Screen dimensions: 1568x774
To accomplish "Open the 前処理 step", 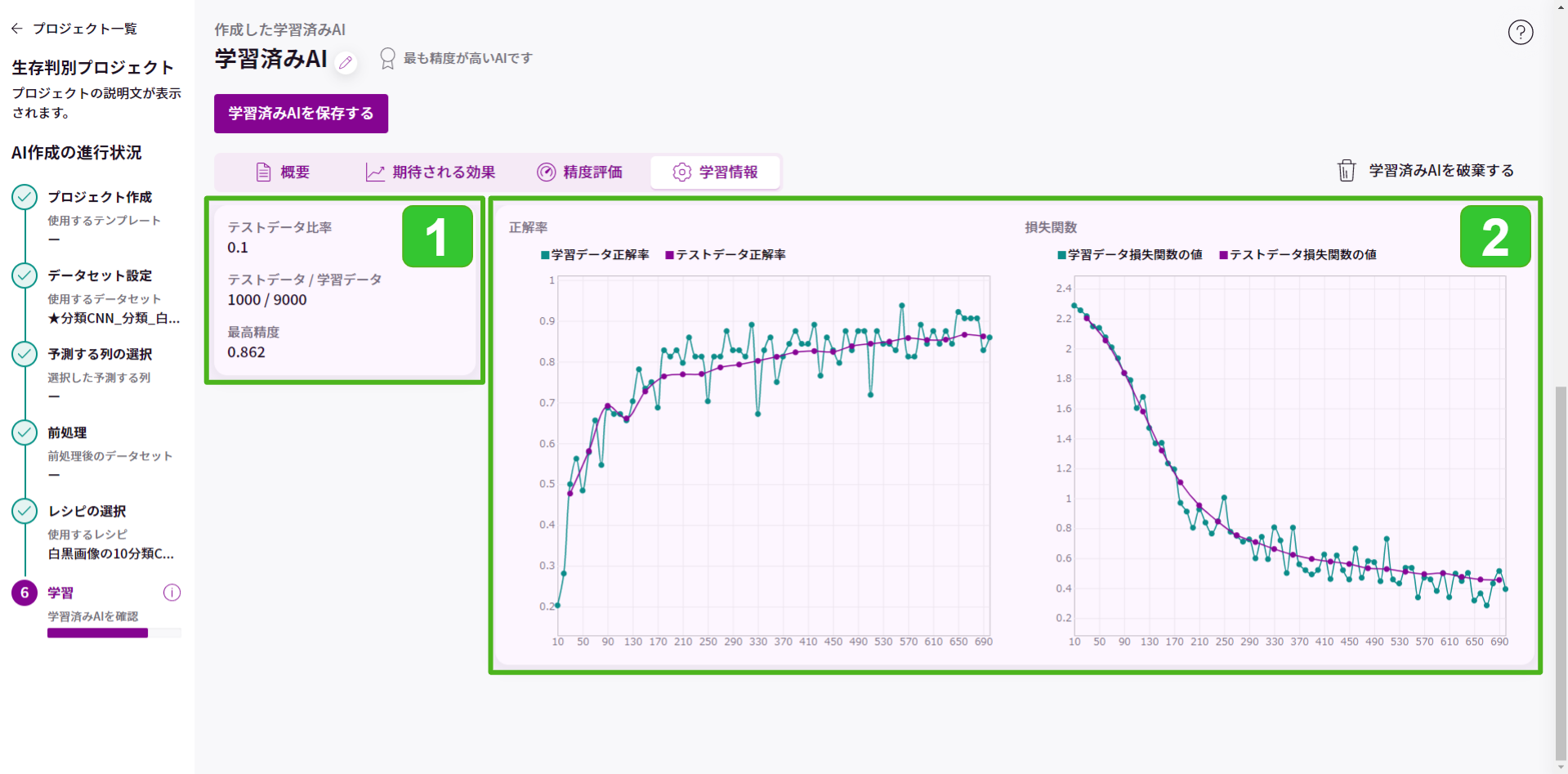I will [67, 432].
